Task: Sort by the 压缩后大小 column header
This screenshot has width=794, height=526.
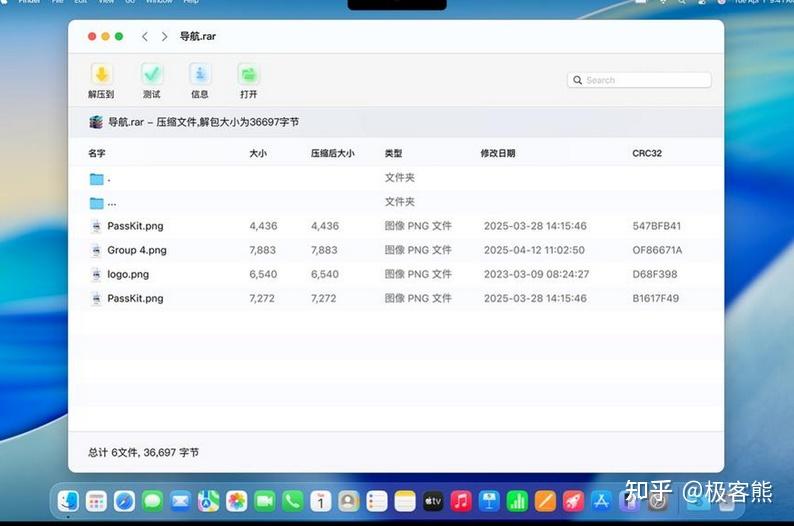Action: 333,153
